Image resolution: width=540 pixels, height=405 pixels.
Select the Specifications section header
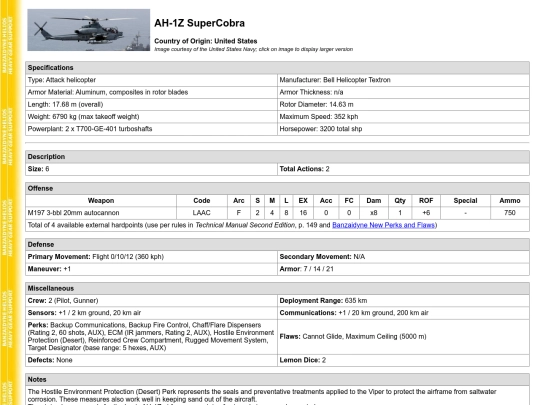click(x=277, y=68)
